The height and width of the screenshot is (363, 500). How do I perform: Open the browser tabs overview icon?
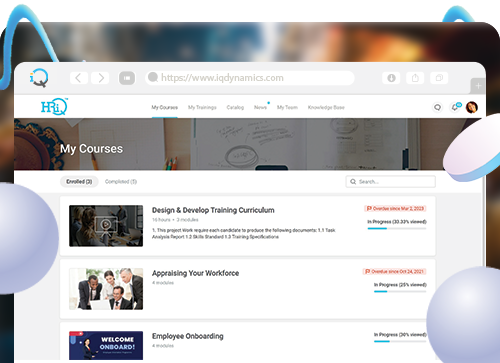(439, 78)
